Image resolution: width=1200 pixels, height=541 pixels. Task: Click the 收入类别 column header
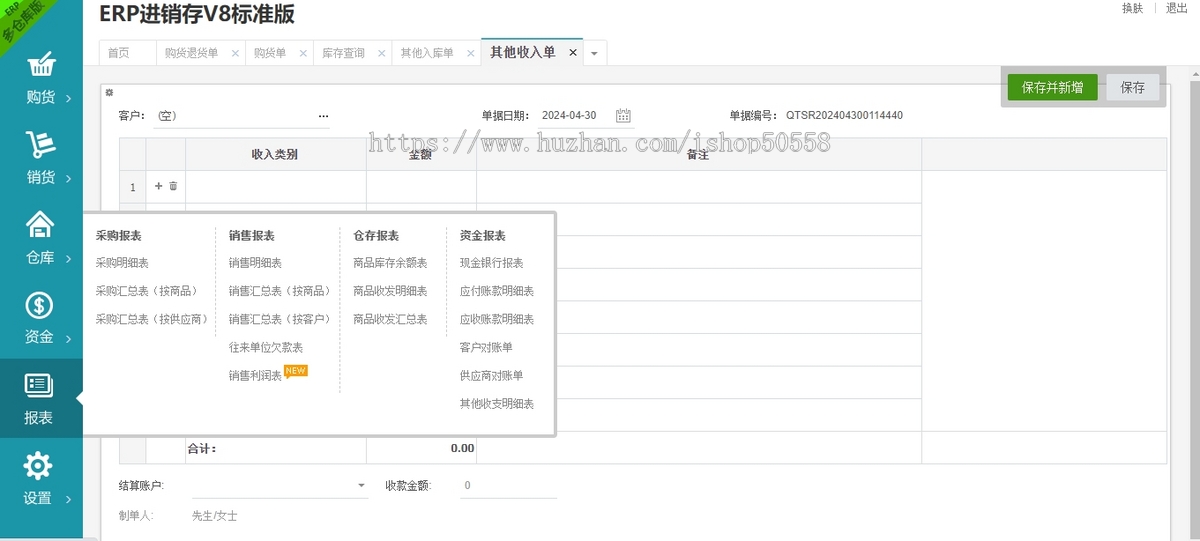click(x=275, y=154)
